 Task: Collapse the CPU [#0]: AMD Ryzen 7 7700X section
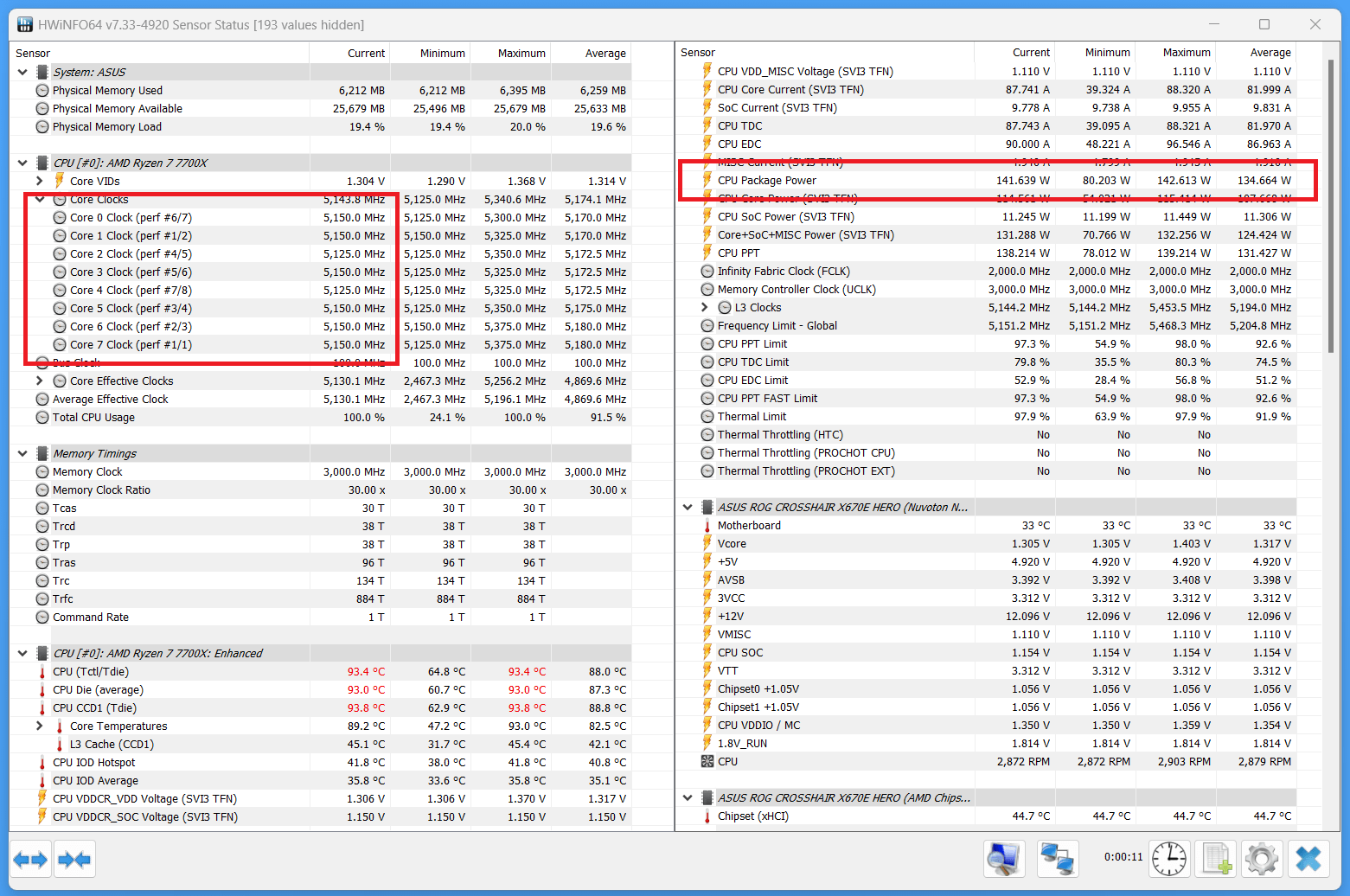point(22,163)
